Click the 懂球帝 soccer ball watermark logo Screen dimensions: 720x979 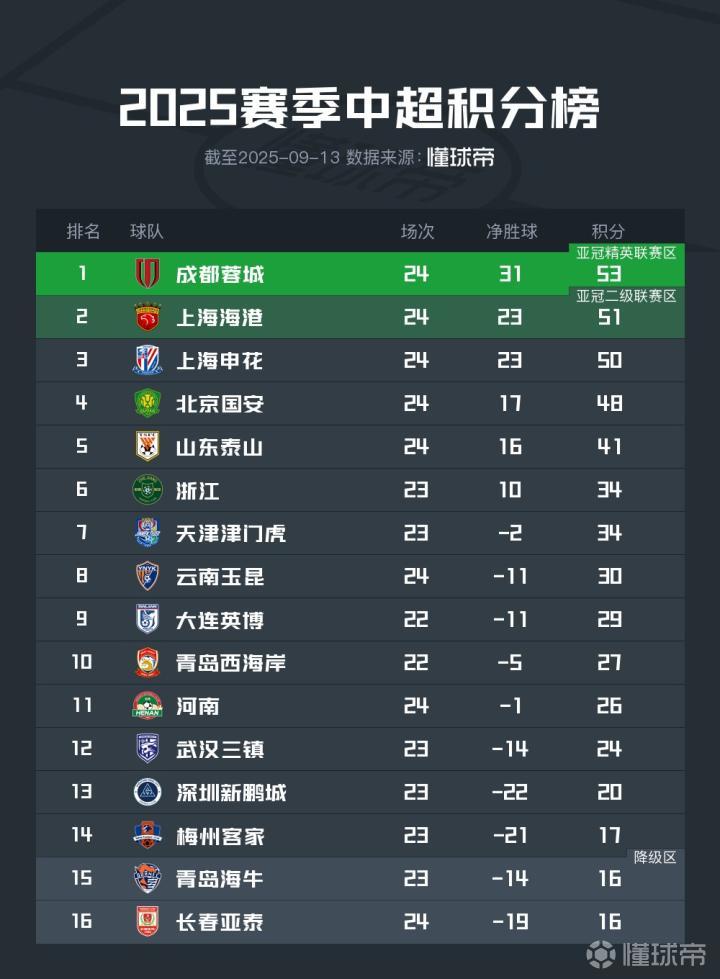click(x=602, y=955)
